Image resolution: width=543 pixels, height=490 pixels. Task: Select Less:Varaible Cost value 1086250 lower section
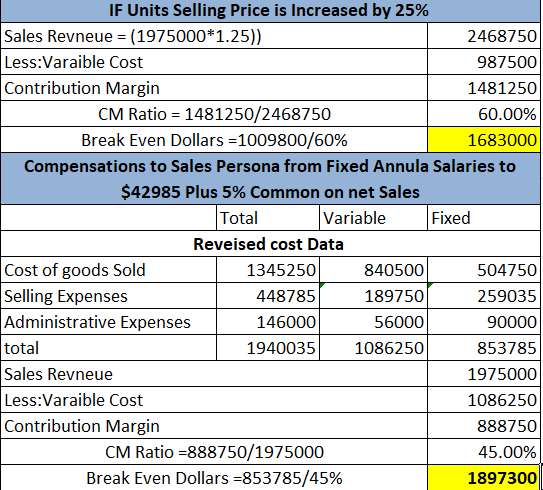click(484, 400)
